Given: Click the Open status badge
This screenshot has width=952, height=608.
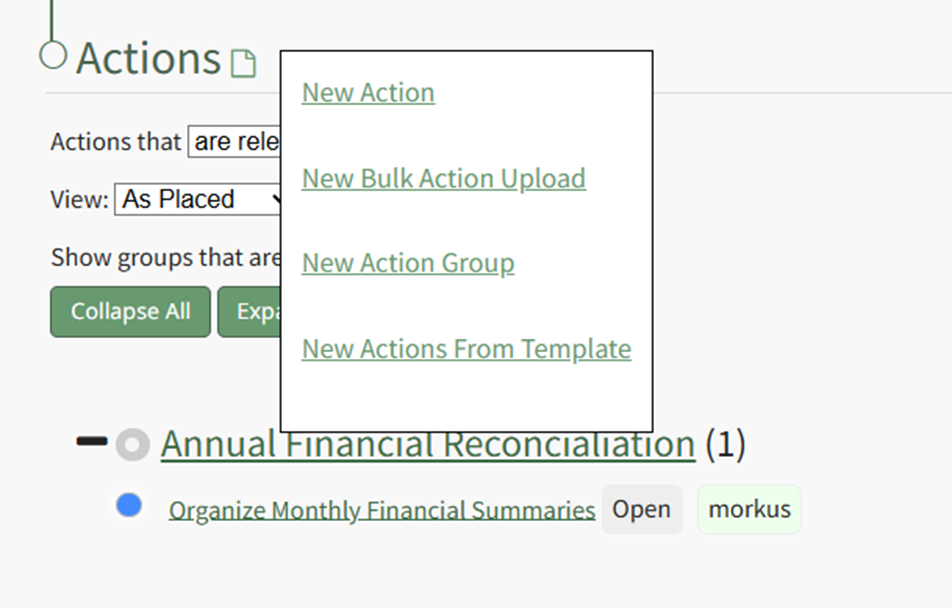Looking at the screenshot, I should pos(641,509).
